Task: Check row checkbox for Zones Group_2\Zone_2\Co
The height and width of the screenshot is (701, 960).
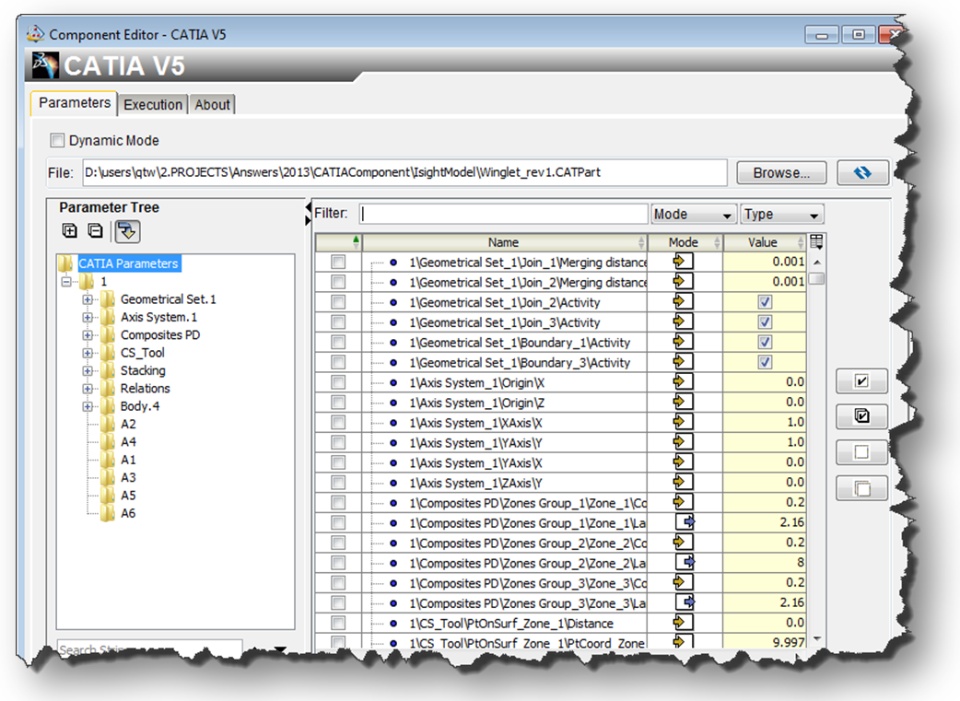Action: [338, 543]
